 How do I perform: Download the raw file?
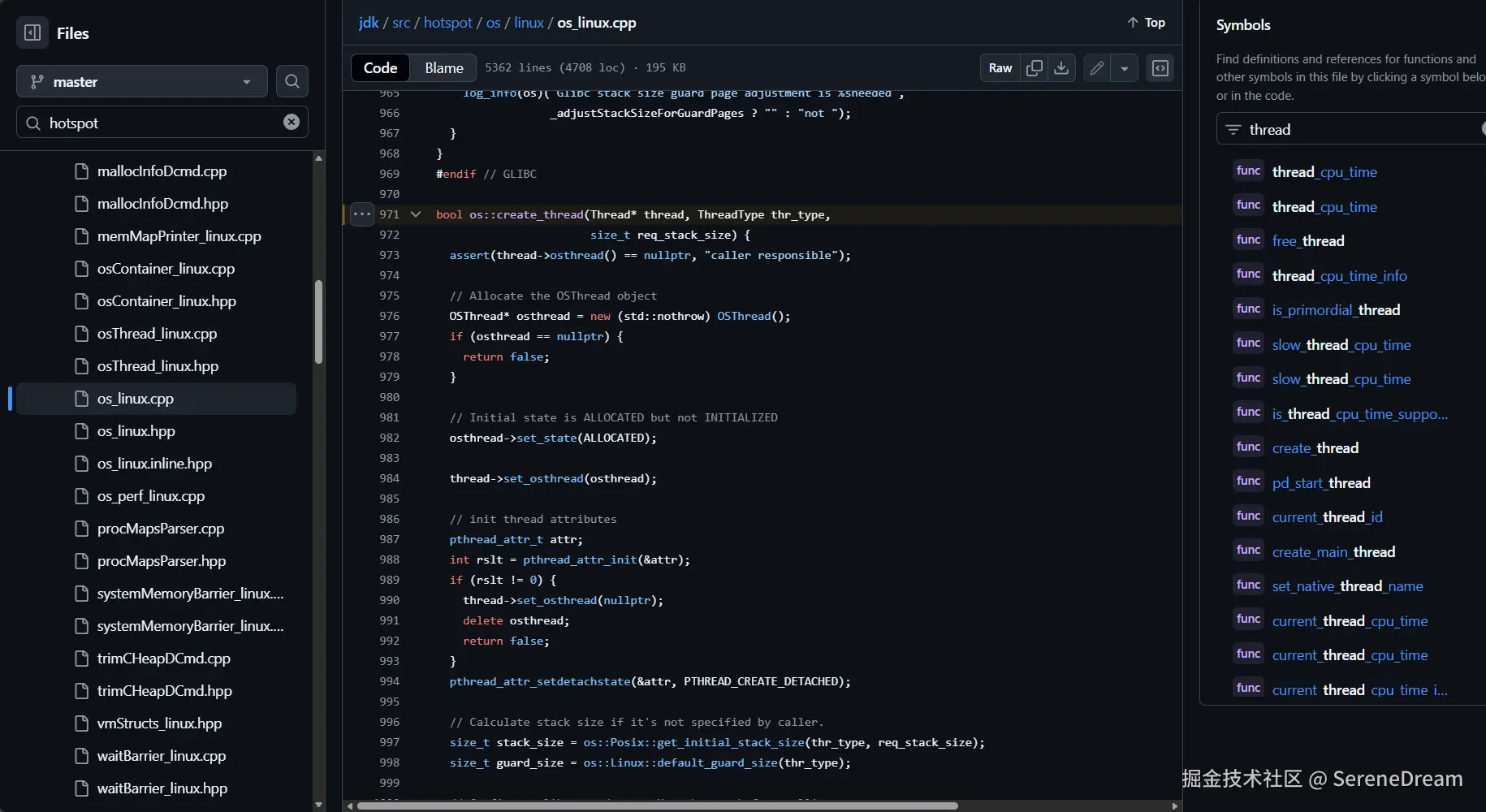(x=1061, y=68)
